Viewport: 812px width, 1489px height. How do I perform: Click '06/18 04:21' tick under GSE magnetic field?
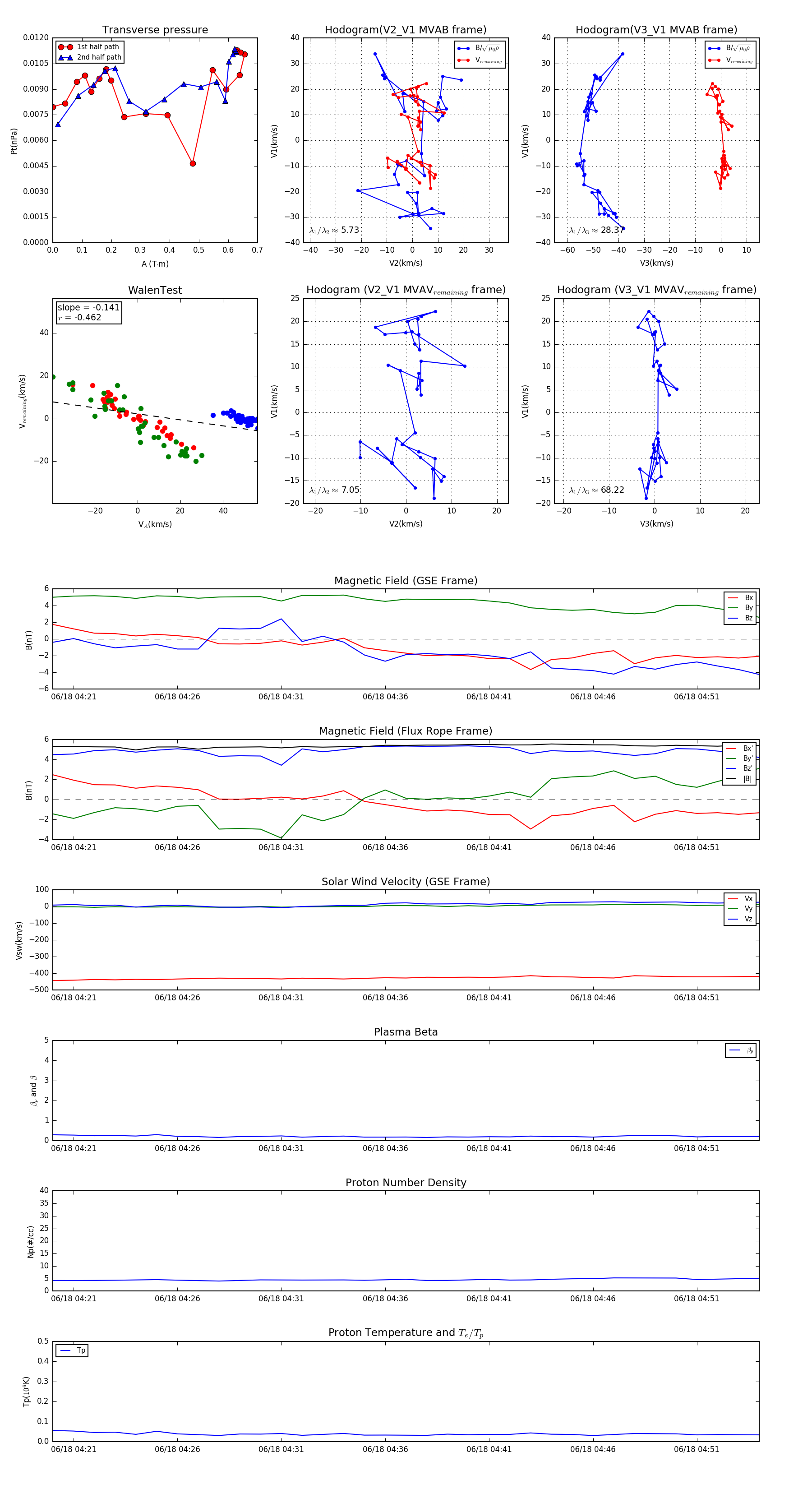(74, 697)
